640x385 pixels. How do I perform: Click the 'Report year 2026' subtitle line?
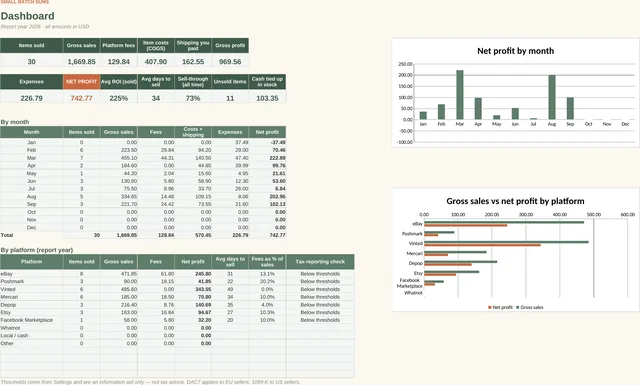coord(44,27)
